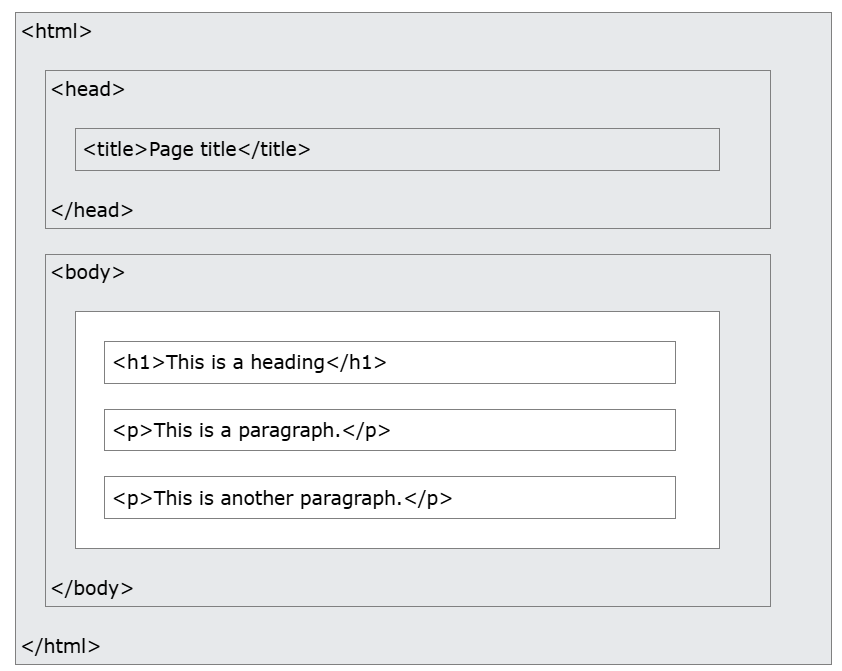The image size is (842, 671).
Task: Select the <title>Page title</title> box
Action: 500,150
